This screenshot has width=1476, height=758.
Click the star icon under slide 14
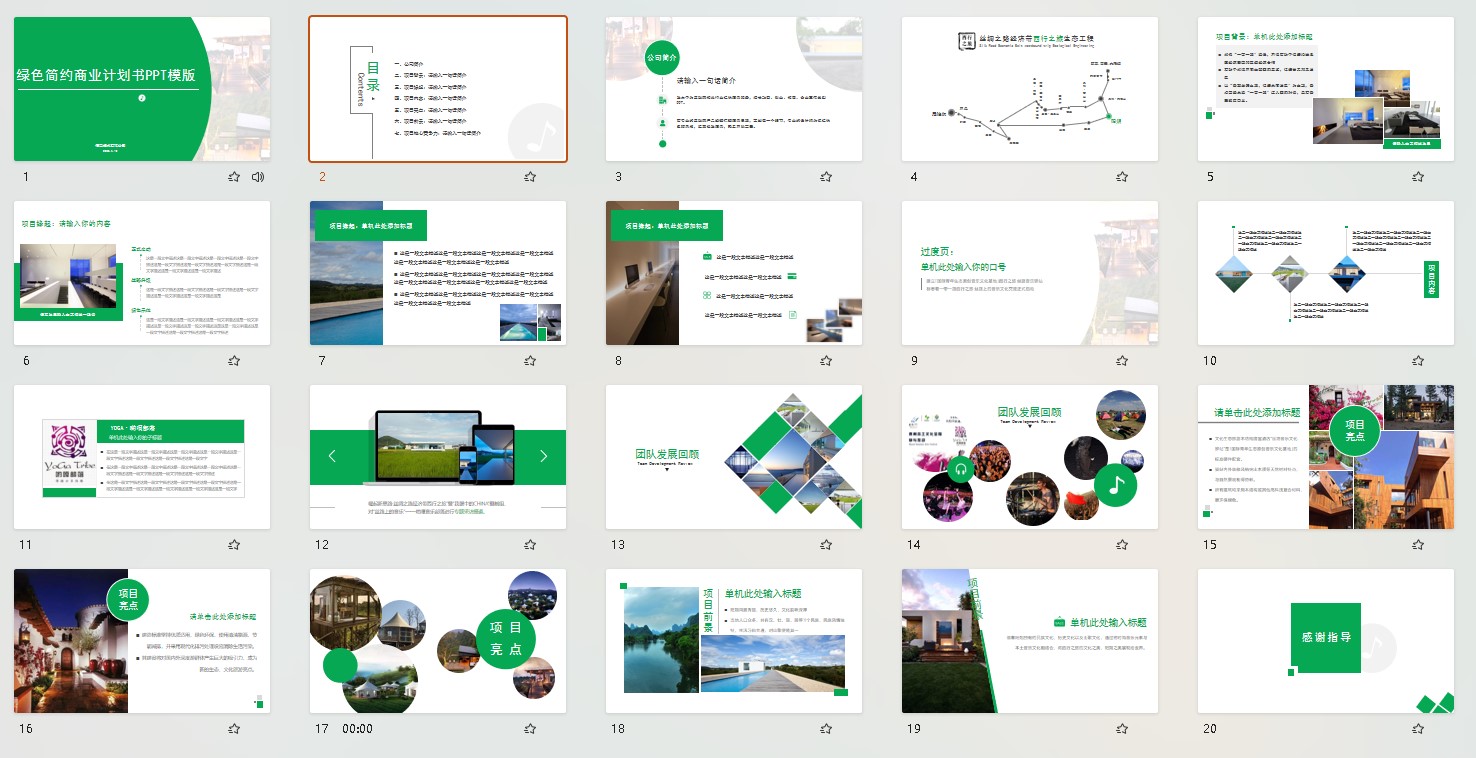click(1122, 545)
